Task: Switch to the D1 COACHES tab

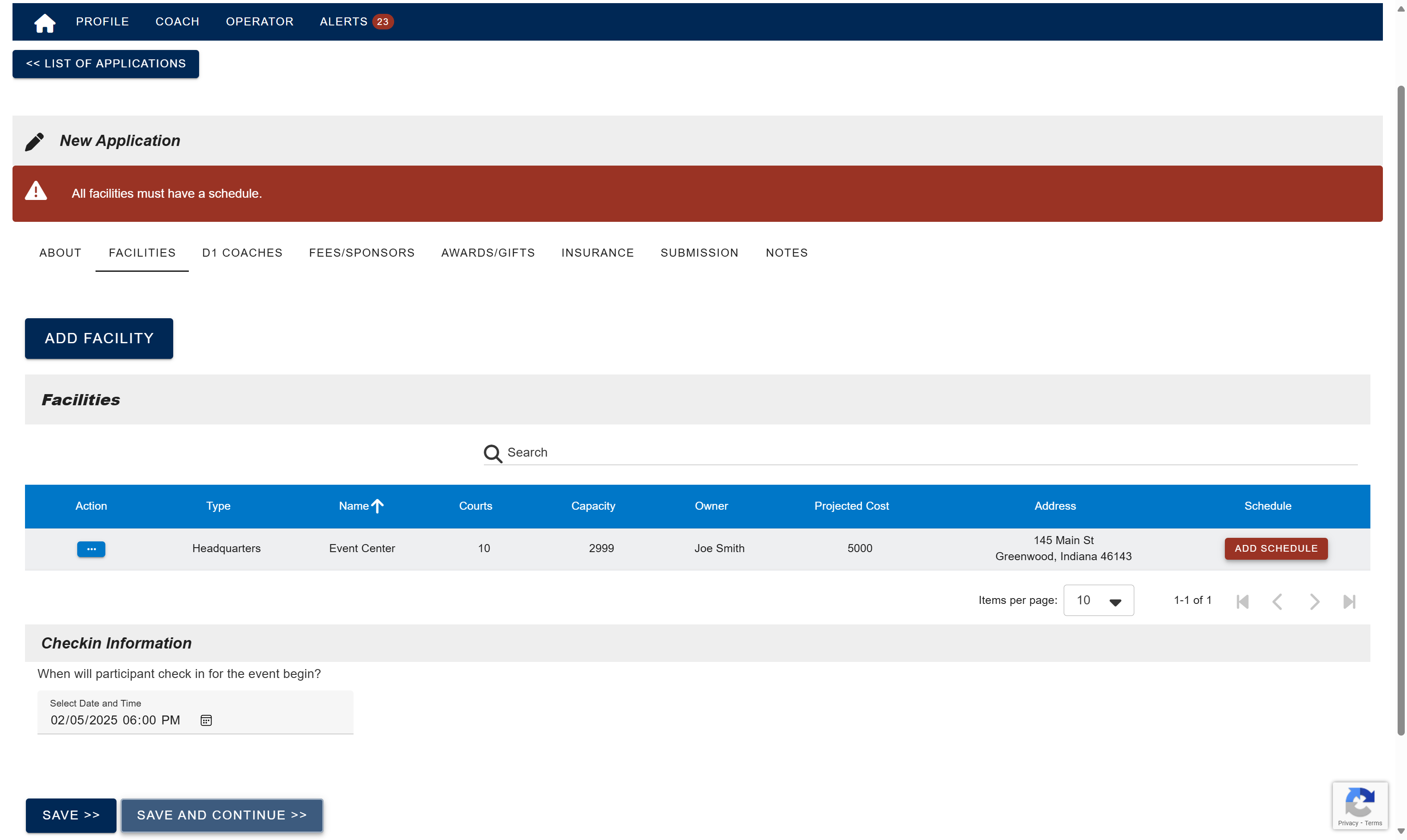Action: point(242,253)
